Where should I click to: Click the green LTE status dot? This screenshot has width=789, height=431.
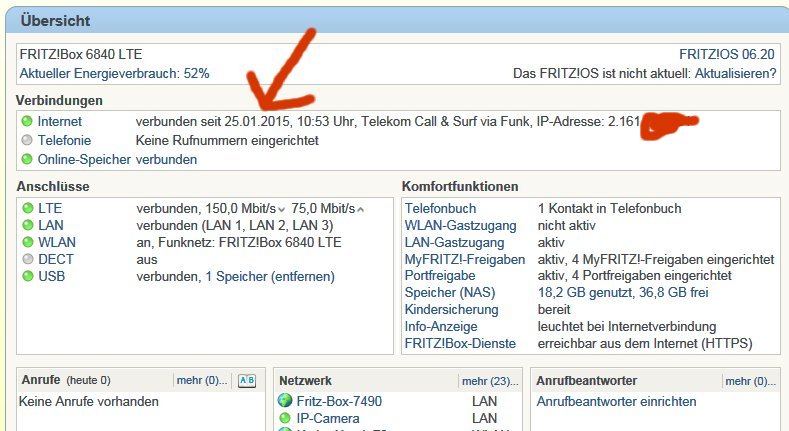pyautogui.click(x=28, y=208)
